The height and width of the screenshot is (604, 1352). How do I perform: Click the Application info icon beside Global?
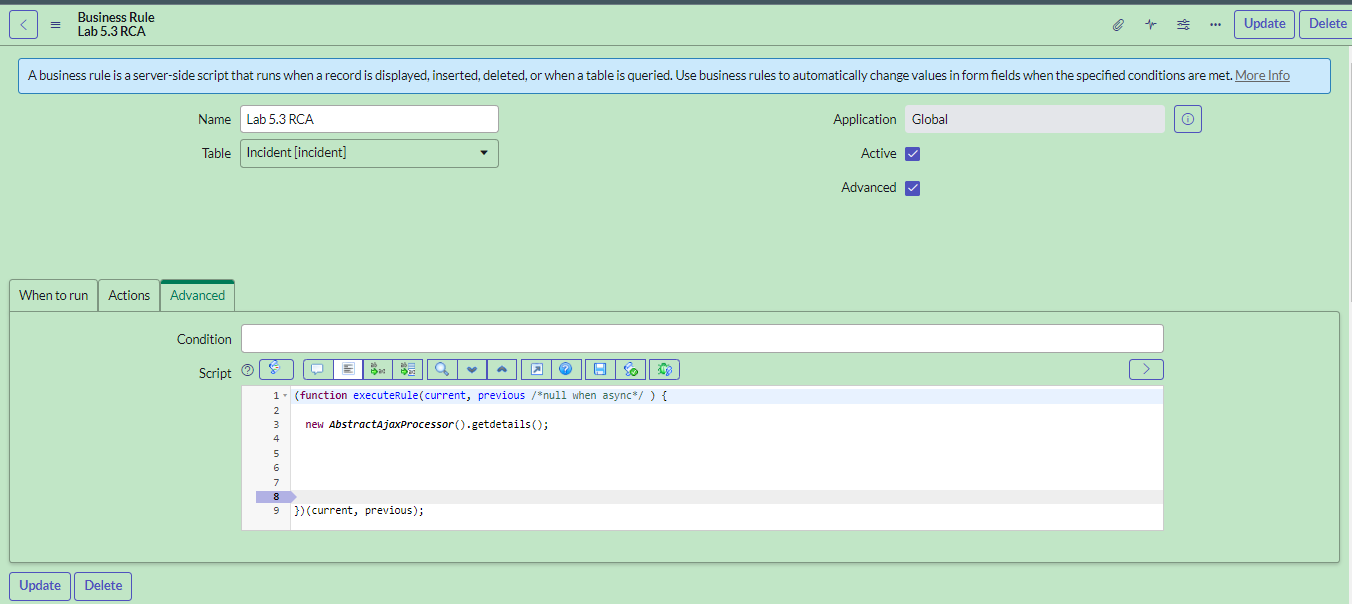(x=1187, y=119)
